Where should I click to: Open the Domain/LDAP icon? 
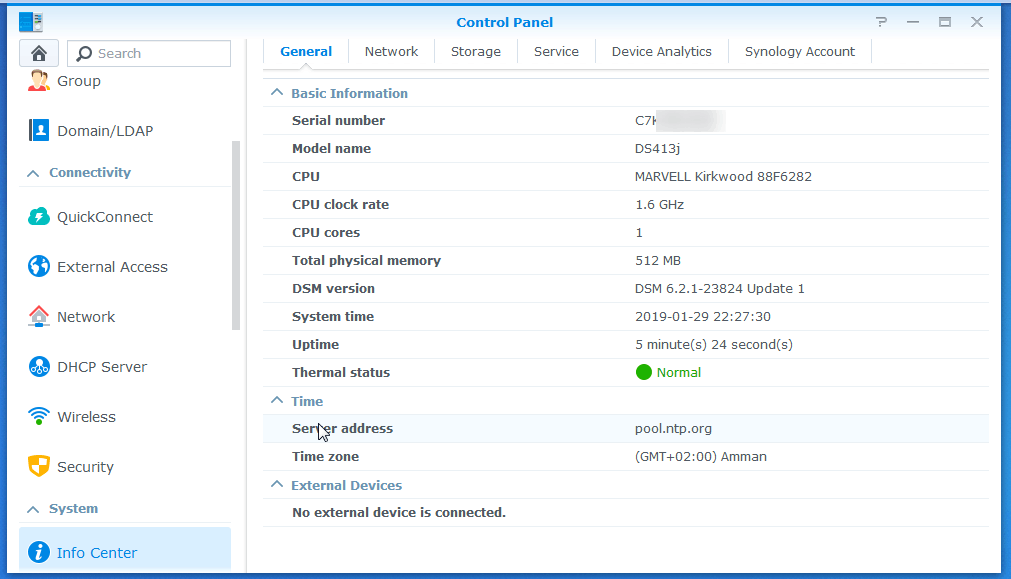point(39,131)
